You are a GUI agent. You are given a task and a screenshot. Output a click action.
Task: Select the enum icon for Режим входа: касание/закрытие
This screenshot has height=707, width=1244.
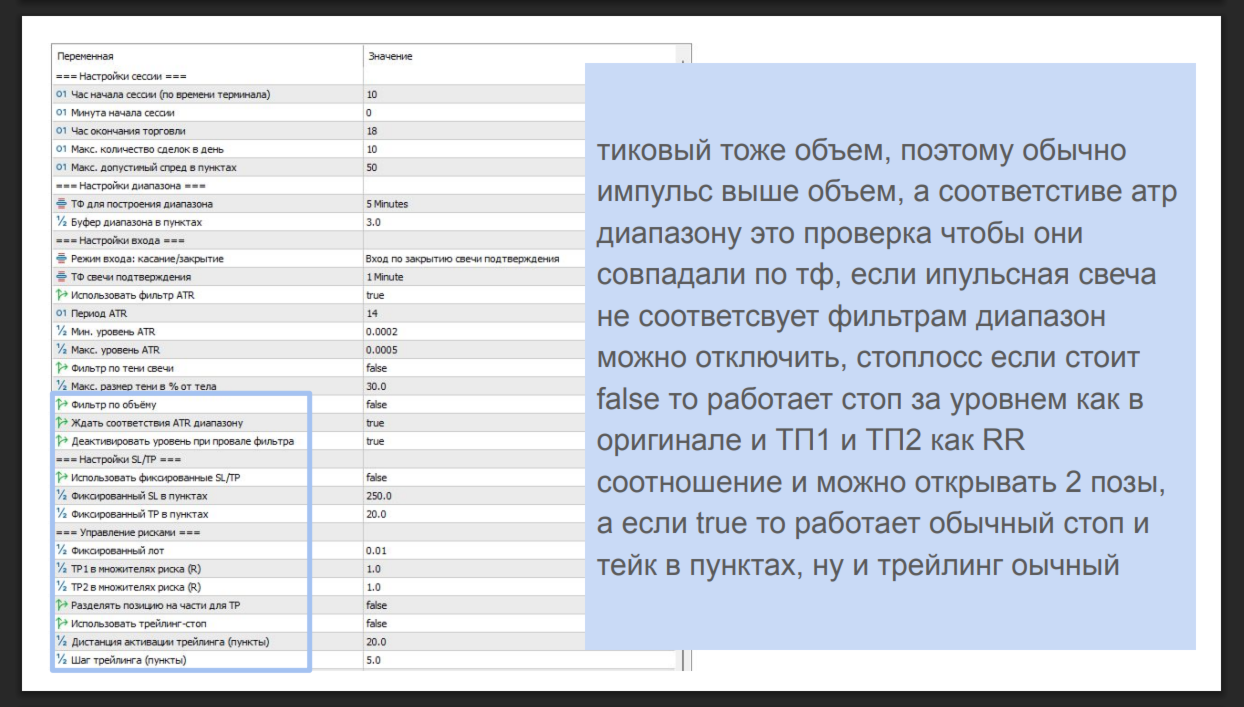(x=61, y=259)
